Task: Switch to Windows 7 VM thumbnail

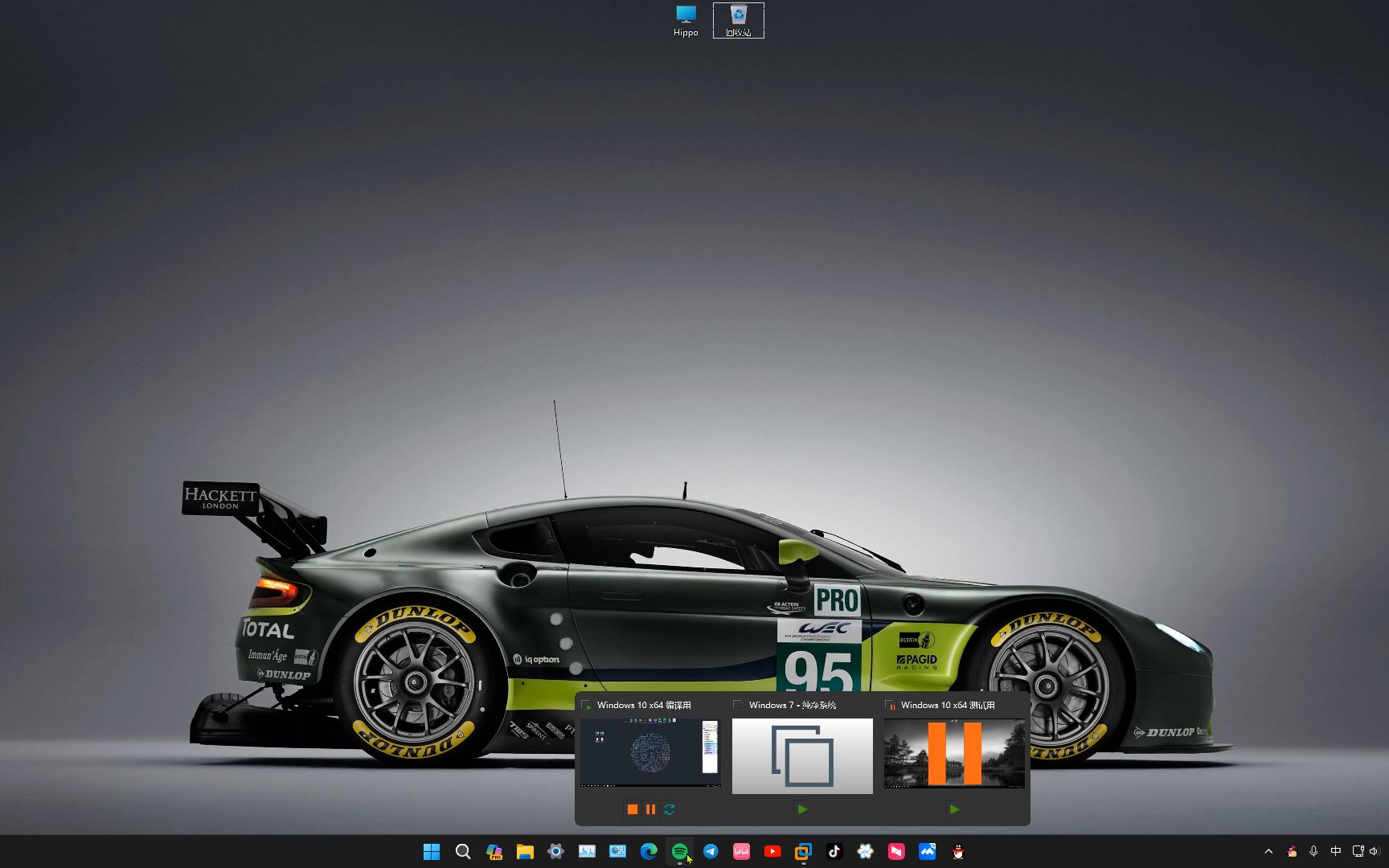Action: 802,756
